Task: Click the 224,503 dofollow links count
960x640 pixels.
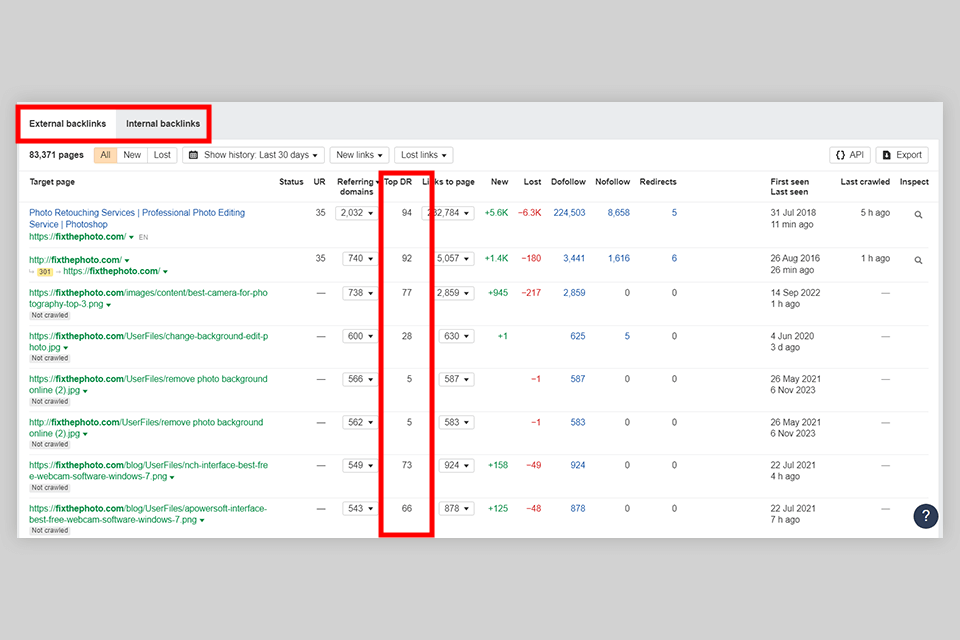Action: [x=568, y=213]
